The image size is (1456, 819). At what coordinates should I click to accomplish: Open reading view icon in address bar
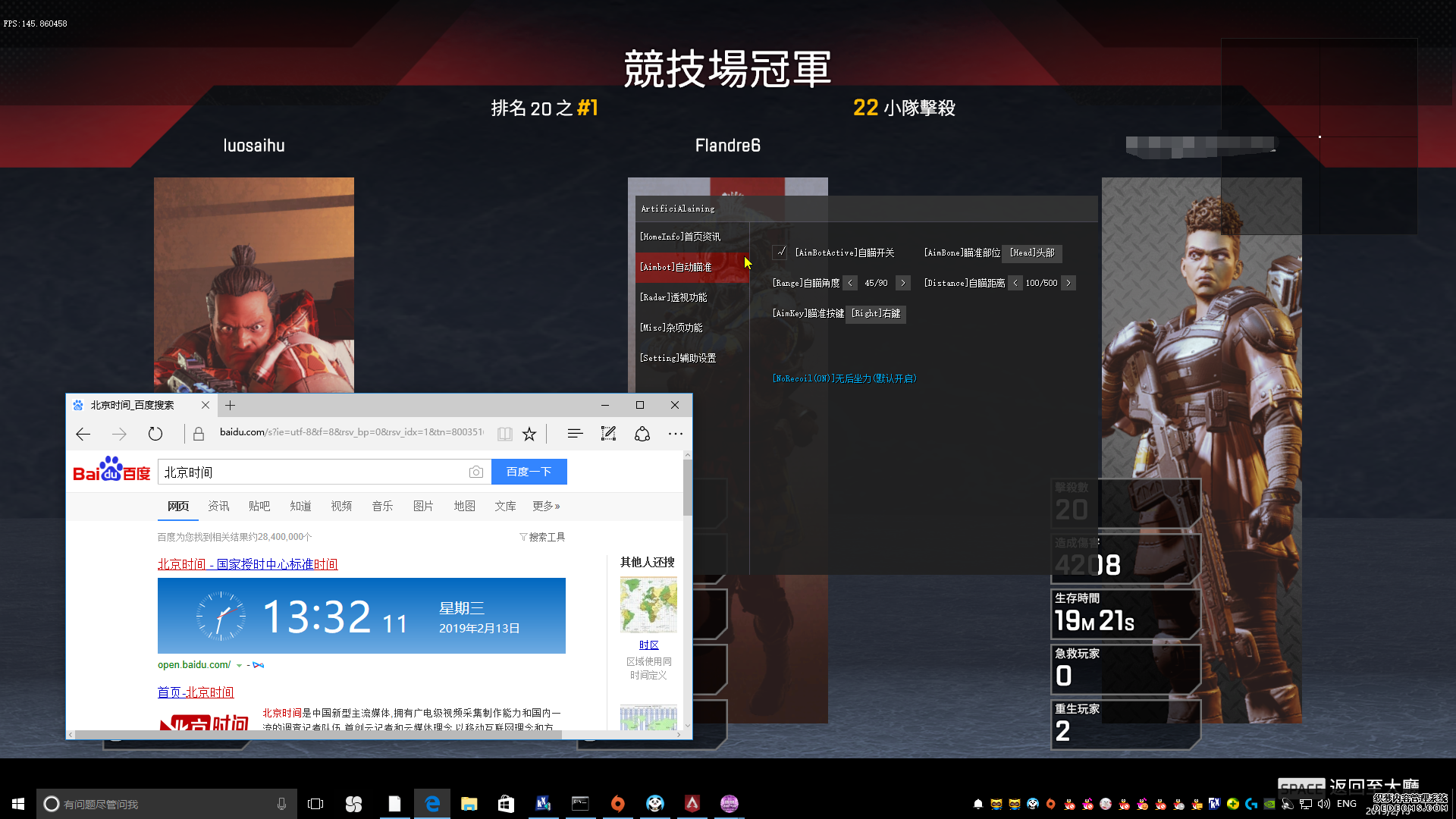point(504,434)
